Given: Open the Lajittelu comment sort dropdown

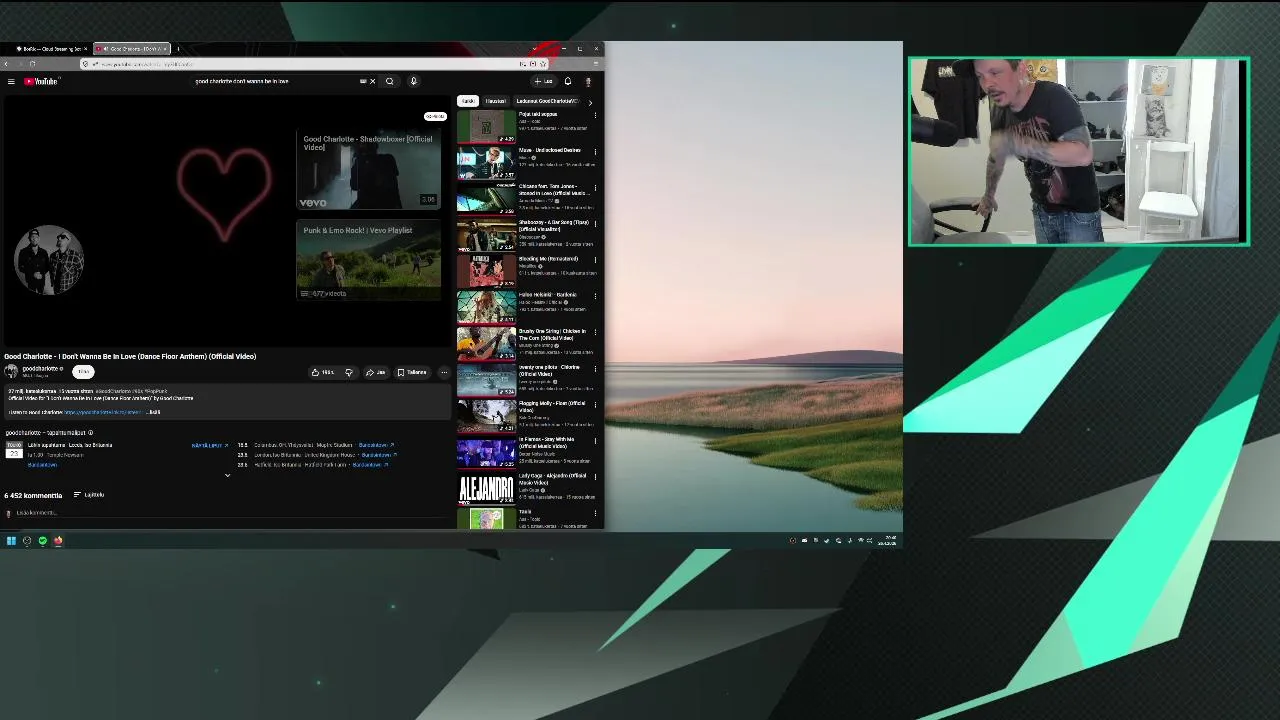Looking at the screenshot, I should [x=89, y=495].
